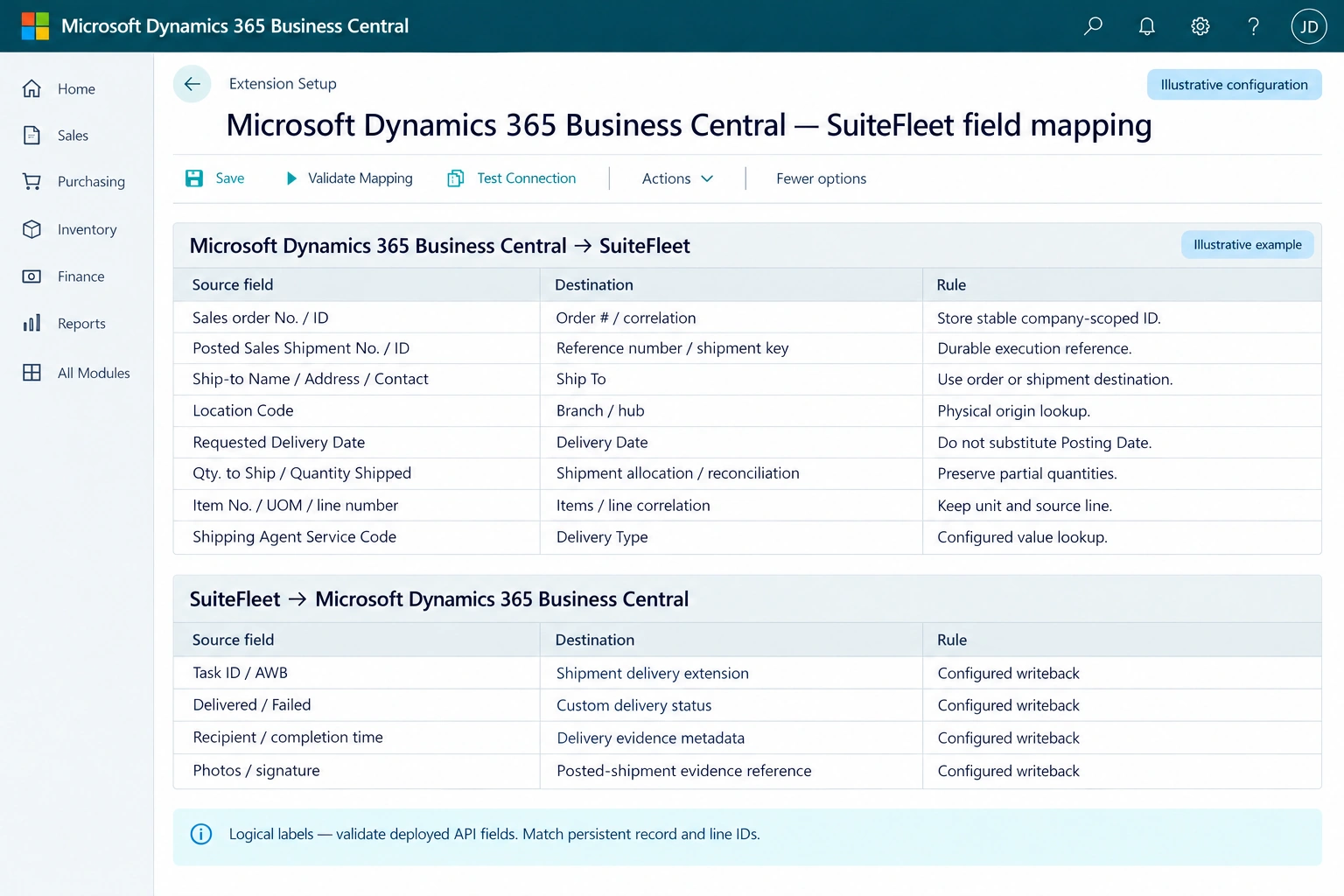1344x896 pixels.
Task: Select the 'Sales order No. / ID' cell
Action: pos(356,318)
